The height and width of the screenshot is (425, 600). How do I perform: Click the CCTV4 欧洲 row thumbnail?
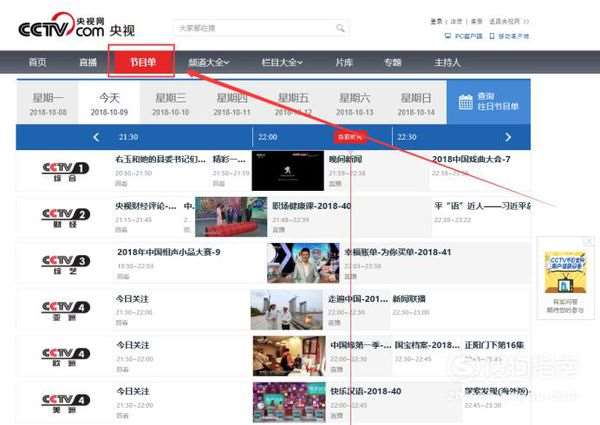[x=289, y=356]
